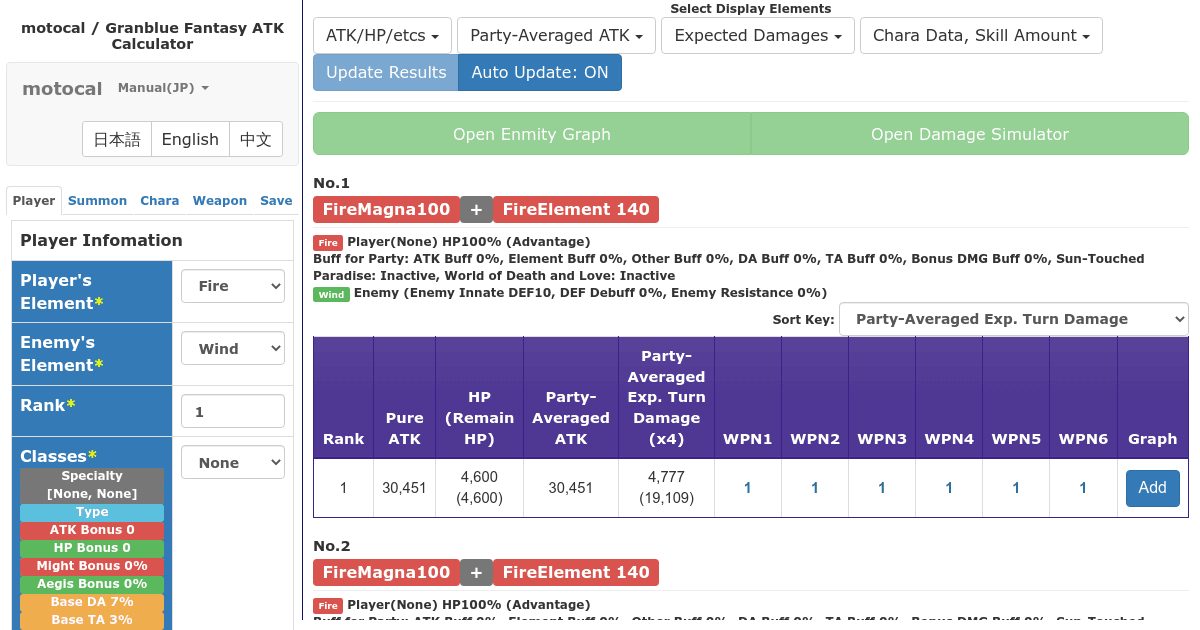1200x630 pixels.
Task: Expand the Party-Averaged ATK dropdown
Action: 556,35
